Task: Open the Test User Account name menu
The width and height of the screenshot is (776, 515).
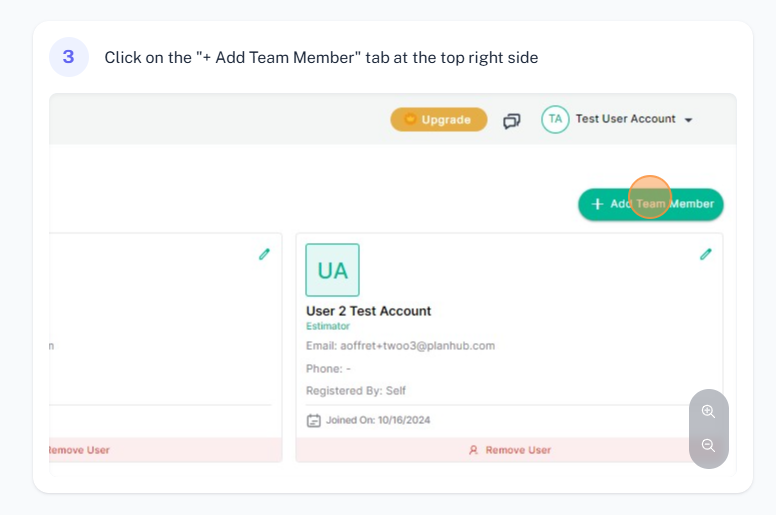Action: click(625, 119)
